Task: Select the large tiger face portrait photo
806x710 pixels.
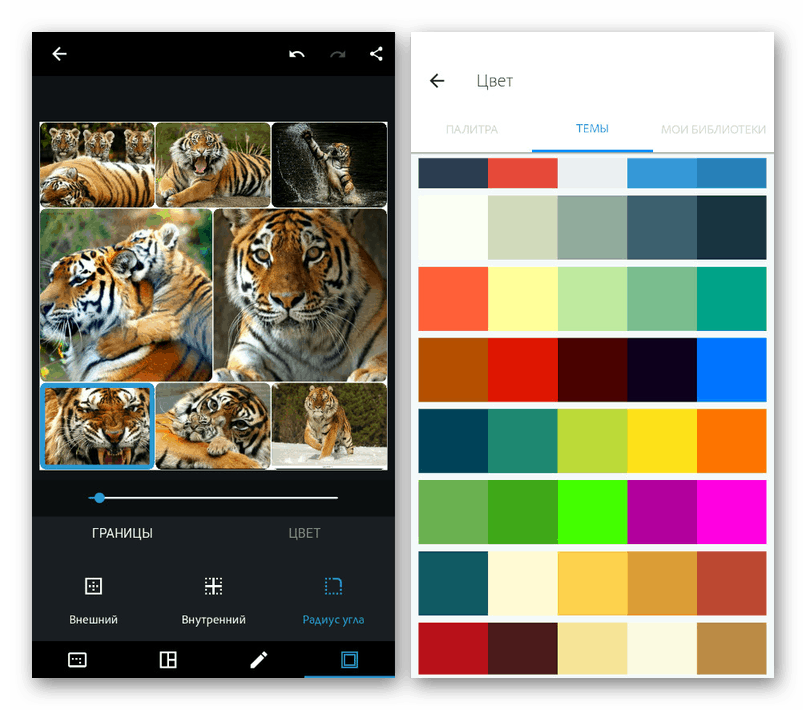Action: (x=301, y=295)
